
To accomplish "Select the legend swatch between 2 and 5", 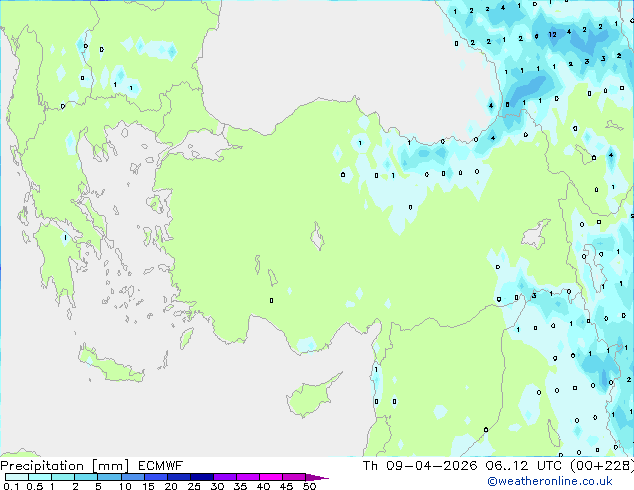I will click(86, 477).
